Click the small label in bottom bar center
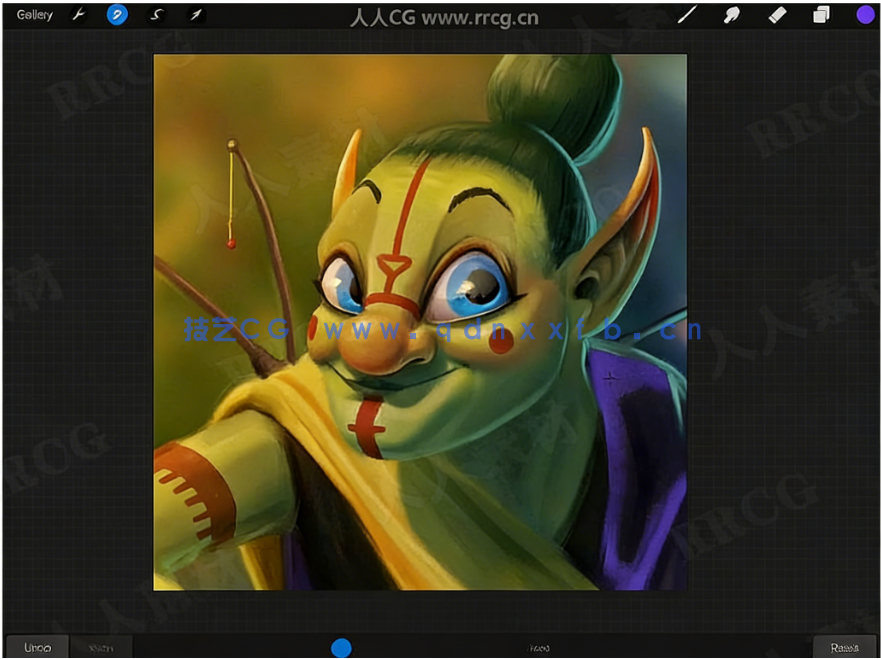Image resolution: width=881 pixels, height=659 pixels. pos(540,648)
